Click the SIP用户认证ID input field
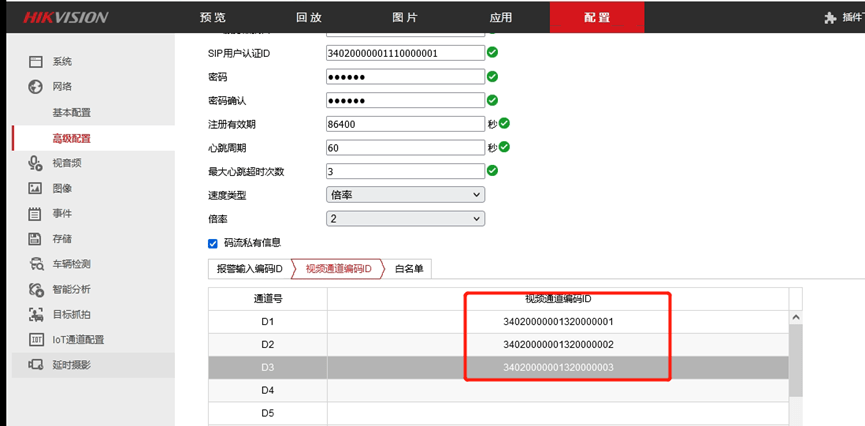This screenshot has width=865, height=426. point(405,53)
